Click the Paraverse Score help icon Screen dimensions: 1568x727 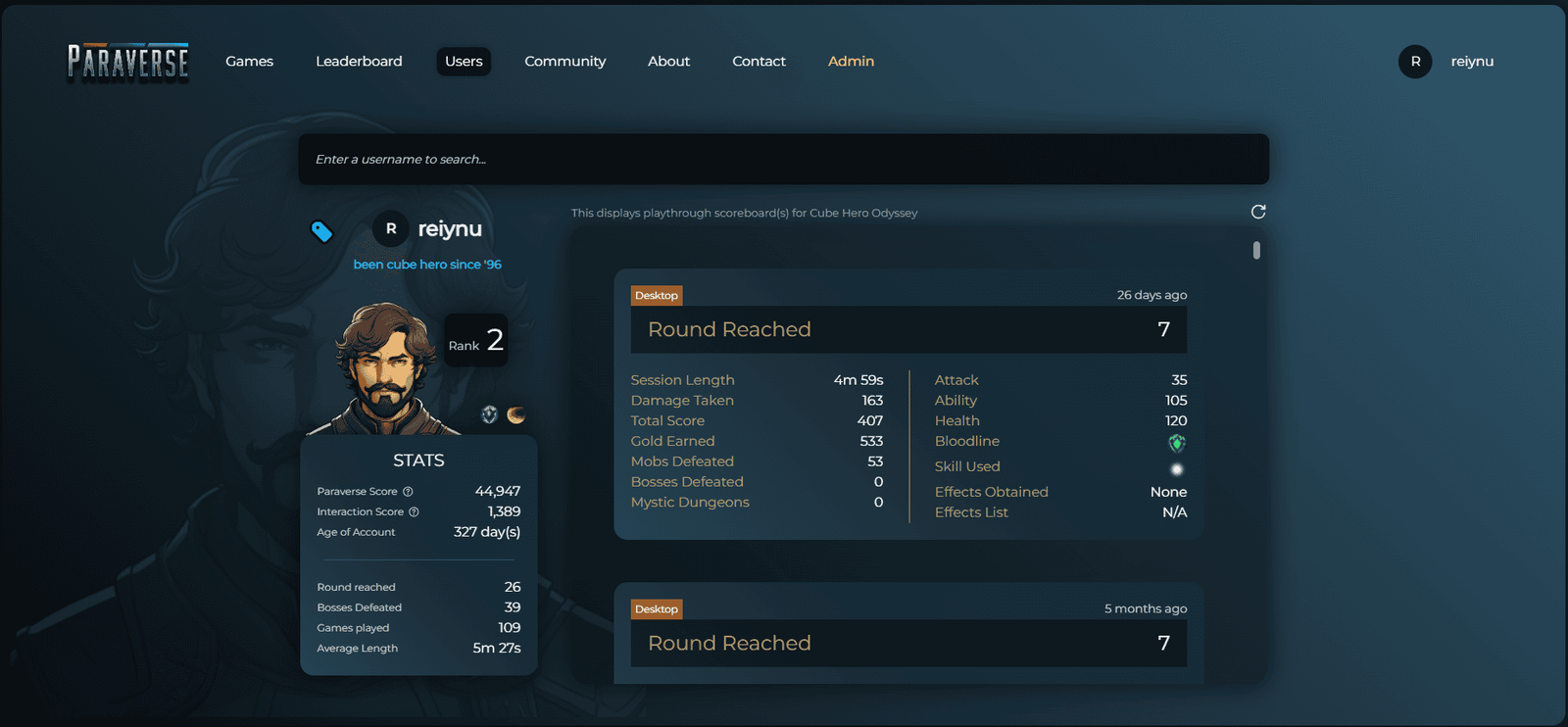point(408,492)
